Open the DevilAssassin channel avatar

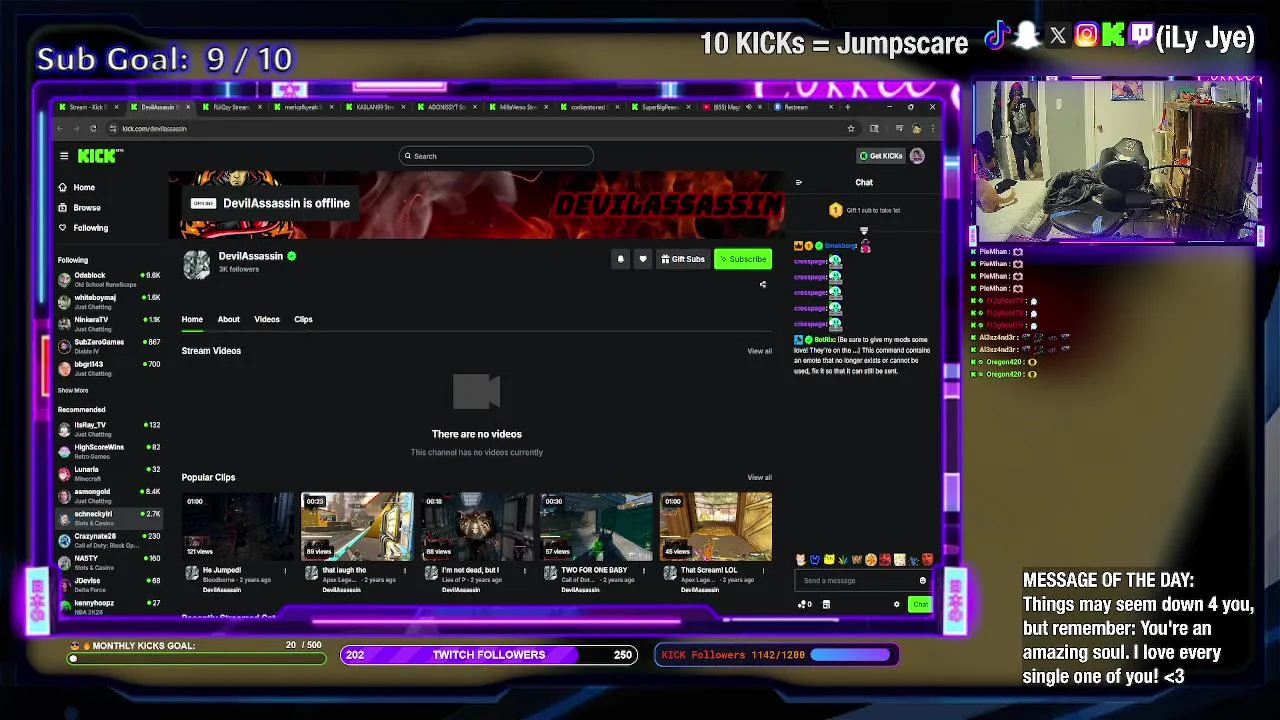pyautogui.click(x=196, y=263)
